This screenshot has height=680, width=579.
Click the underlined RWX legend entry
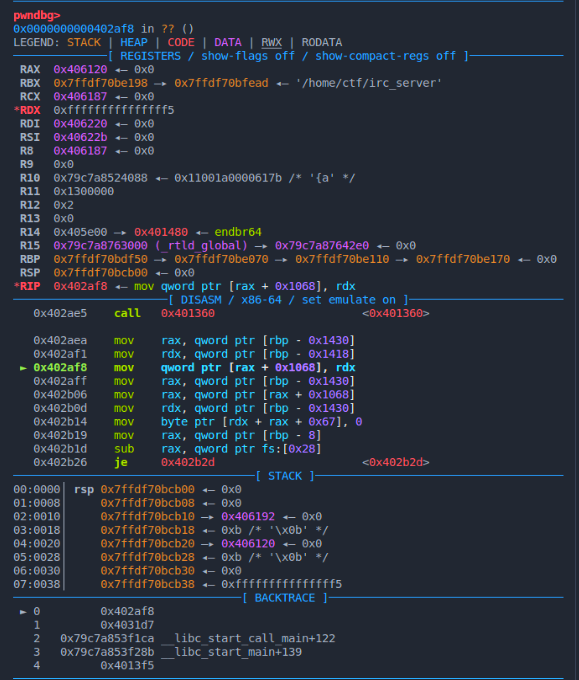[x=272, y=42]
